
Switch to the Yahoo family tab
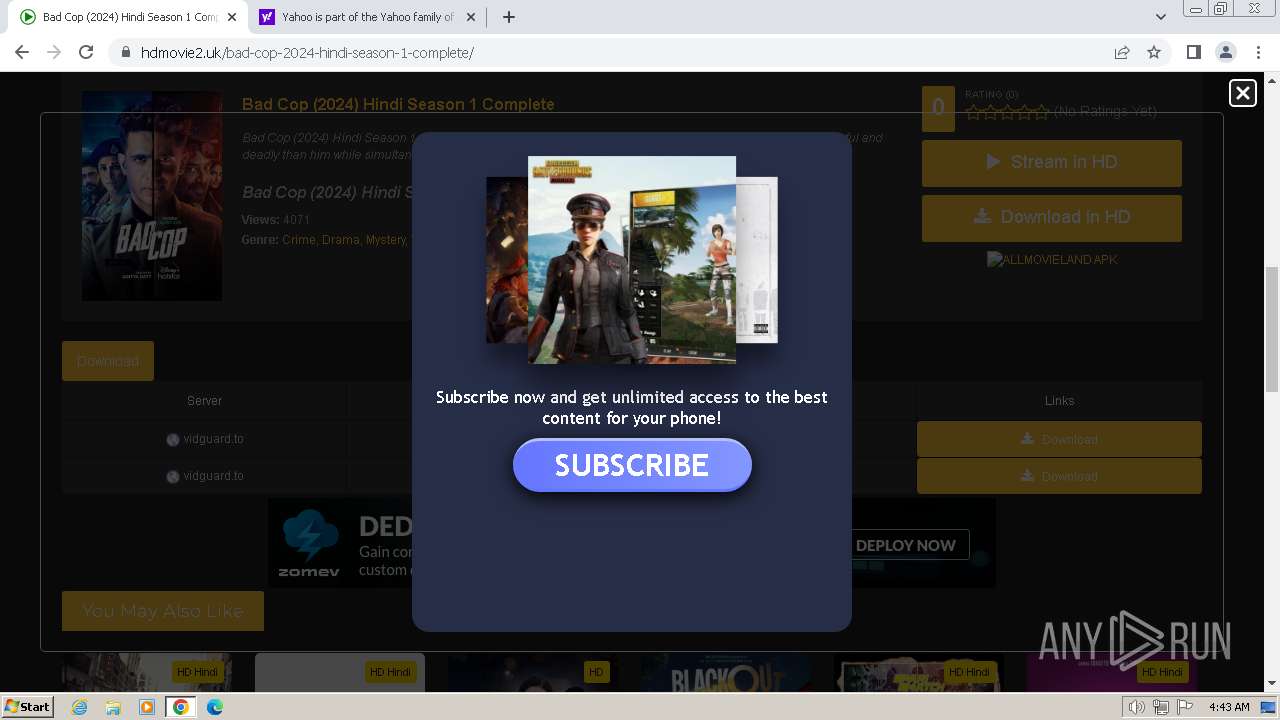[x=367, y=17]
